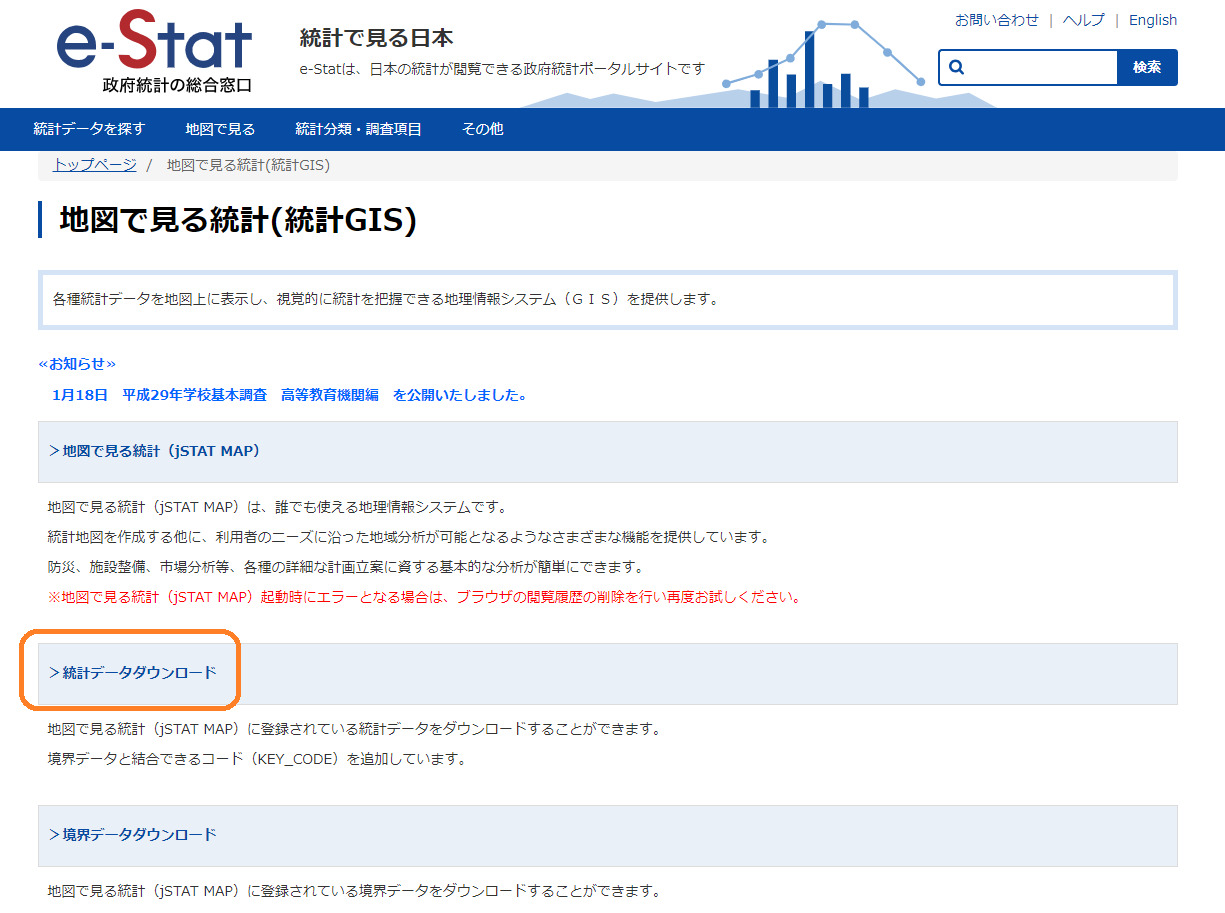Screen dimensions: 1225x913
Task: Click the magnifying glass search icon
Action: [957, 67]
